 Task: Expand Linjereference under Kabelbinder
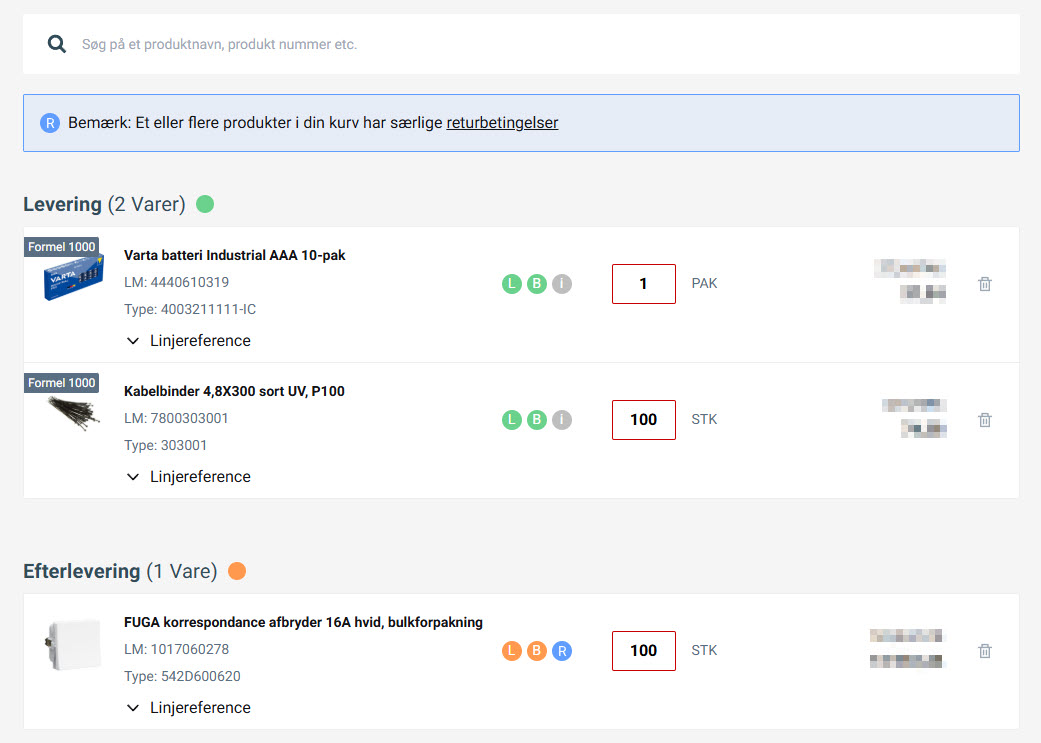pyautogui.click(x=189, y=477)
